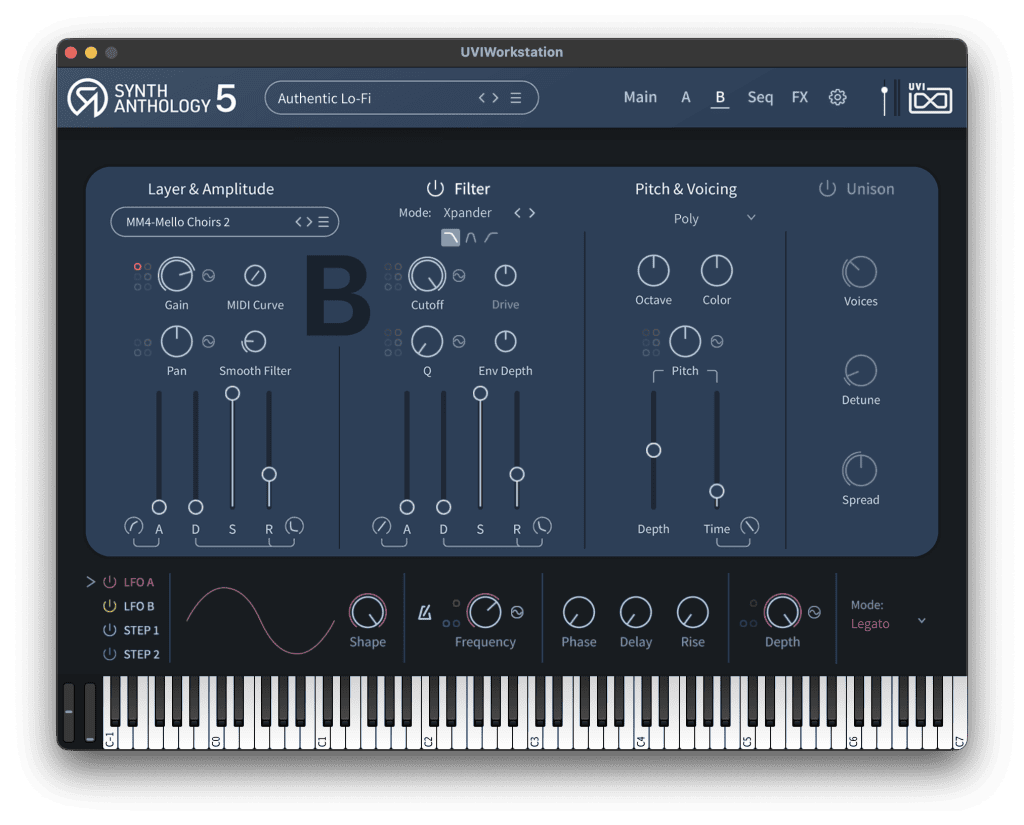1024x825 pixels.
Task: Click modulation icon next to LFO Frequency
Action: coord(517,613)
